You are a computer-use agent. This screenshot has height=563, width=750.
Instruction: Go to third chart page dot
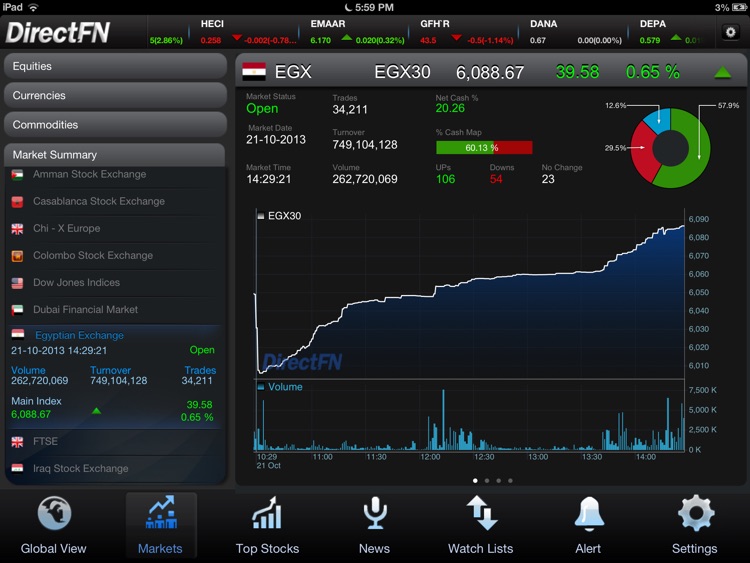tap(498, 481)
